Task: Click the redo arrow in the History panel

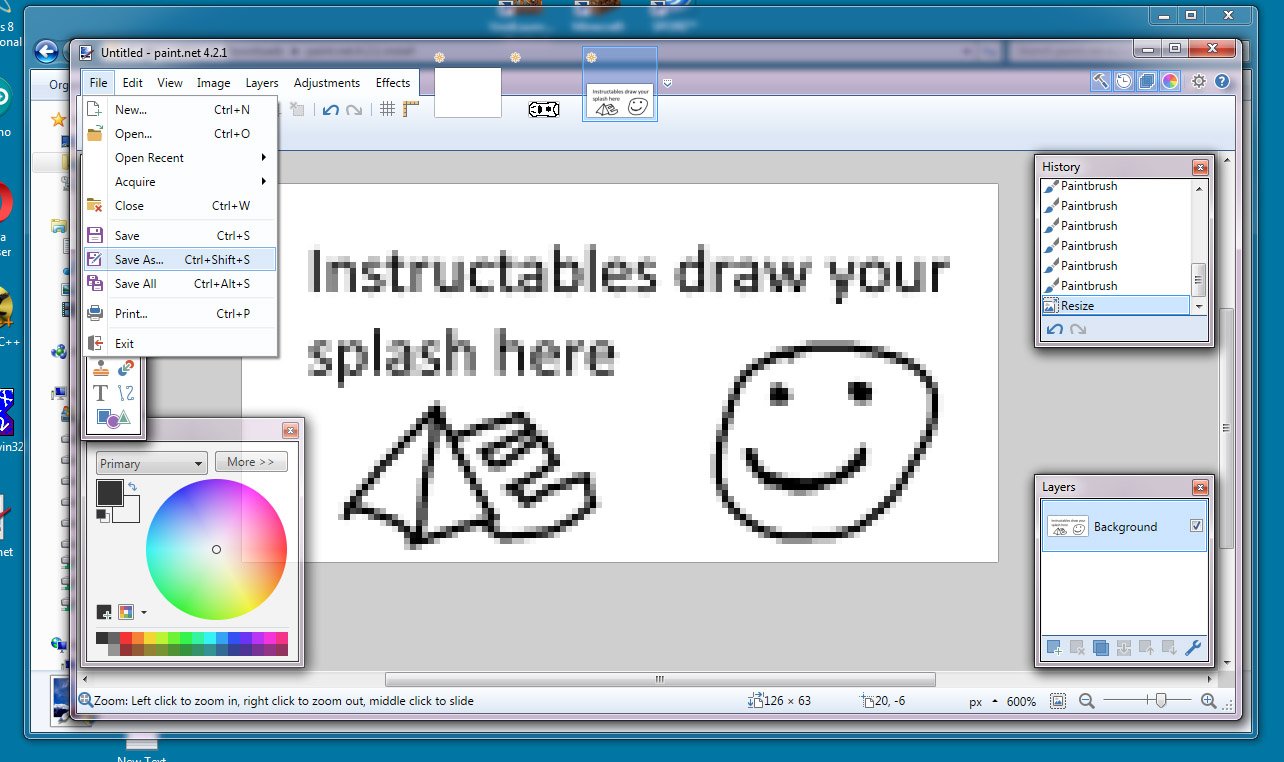Action: (1078, 329)
